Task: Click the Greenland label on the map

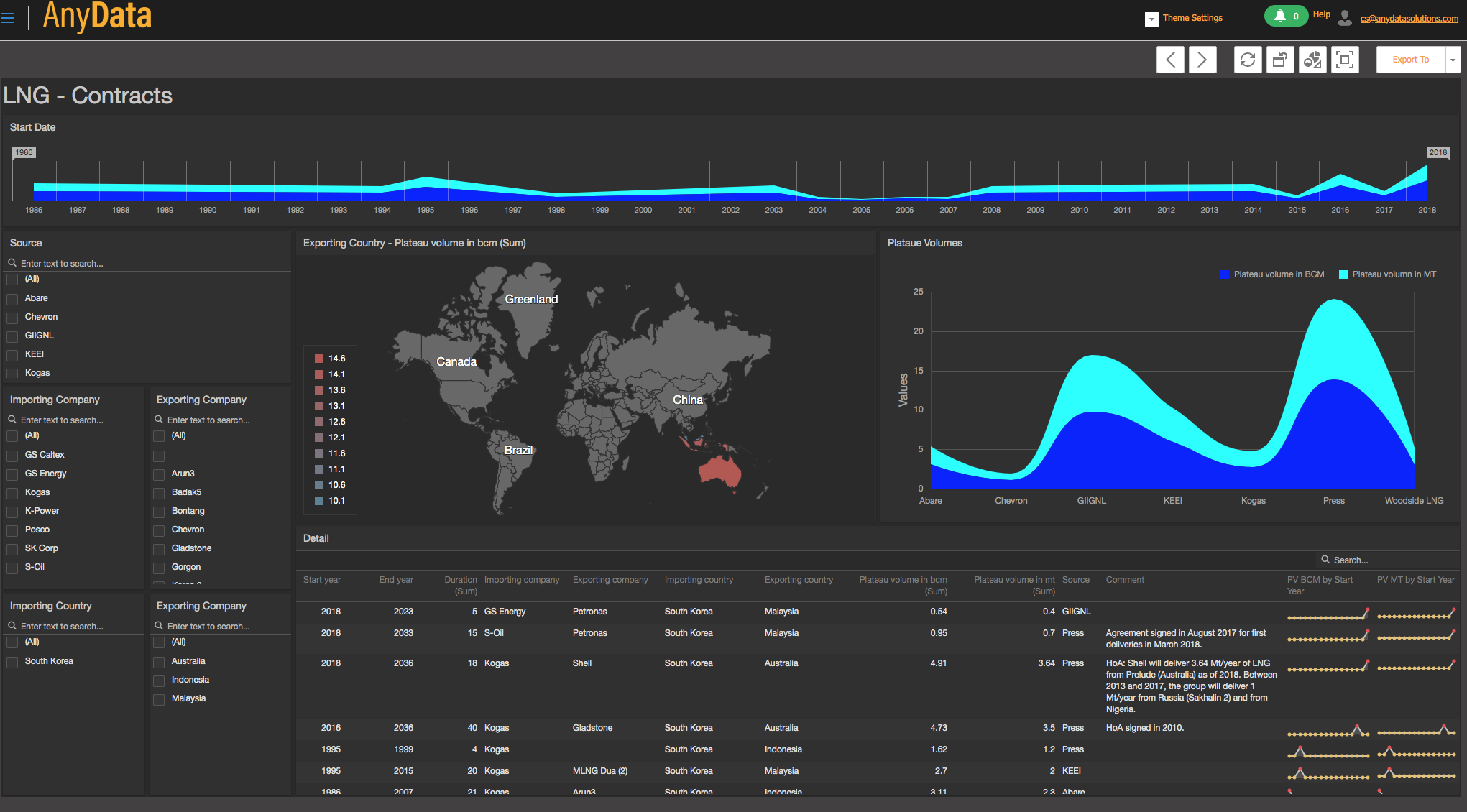Action: click(531, 299)
